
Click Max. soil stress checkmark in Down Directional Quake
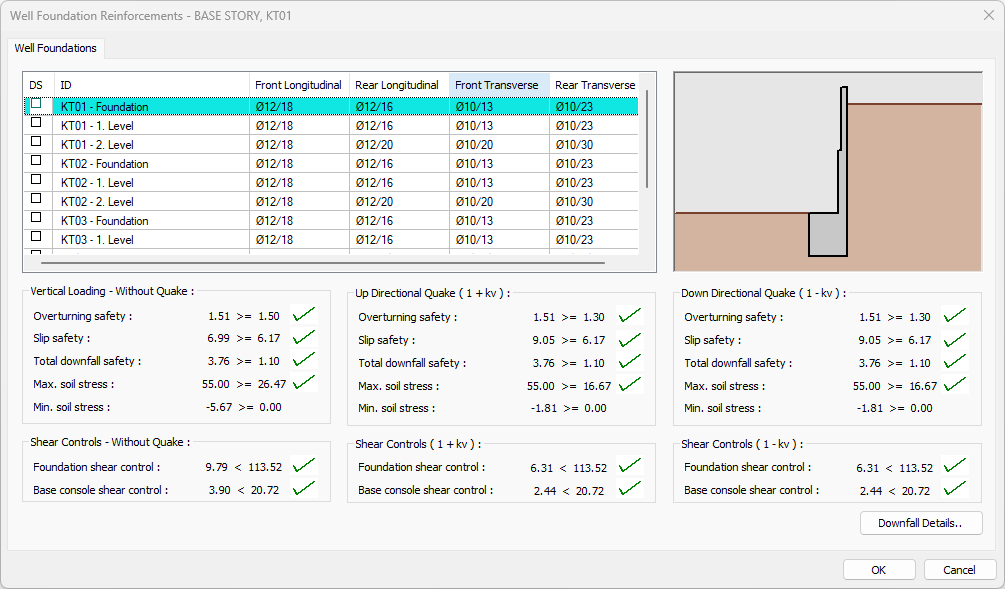tap(955, 384)
